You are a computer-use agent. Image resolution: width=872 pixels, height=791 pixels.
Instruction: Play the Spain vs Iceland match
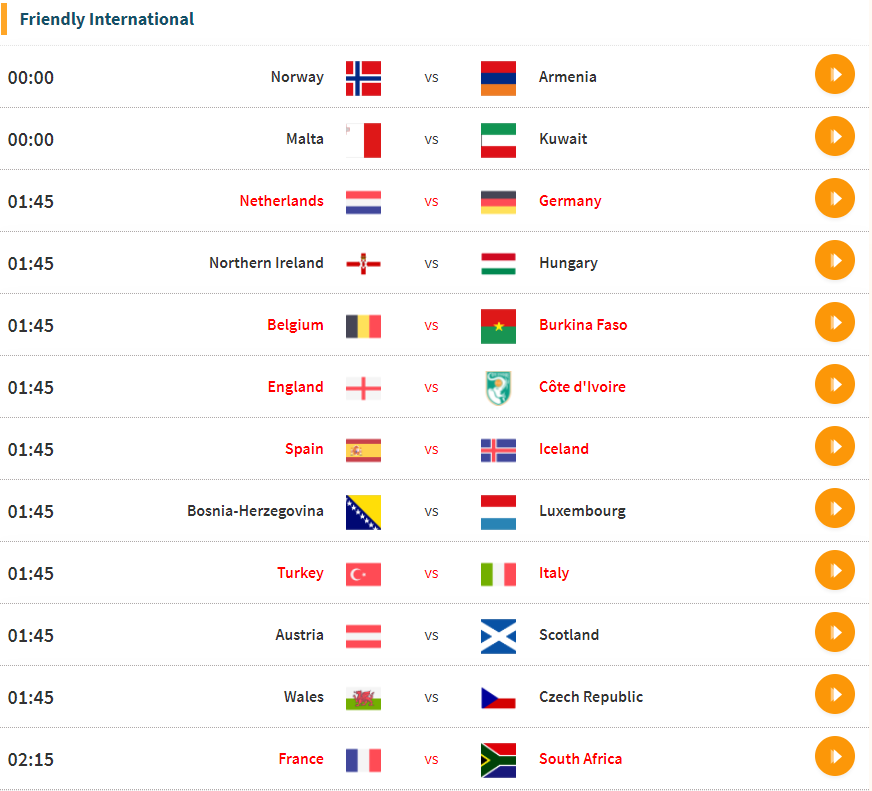pyautogui.click(x=834, y=447)
